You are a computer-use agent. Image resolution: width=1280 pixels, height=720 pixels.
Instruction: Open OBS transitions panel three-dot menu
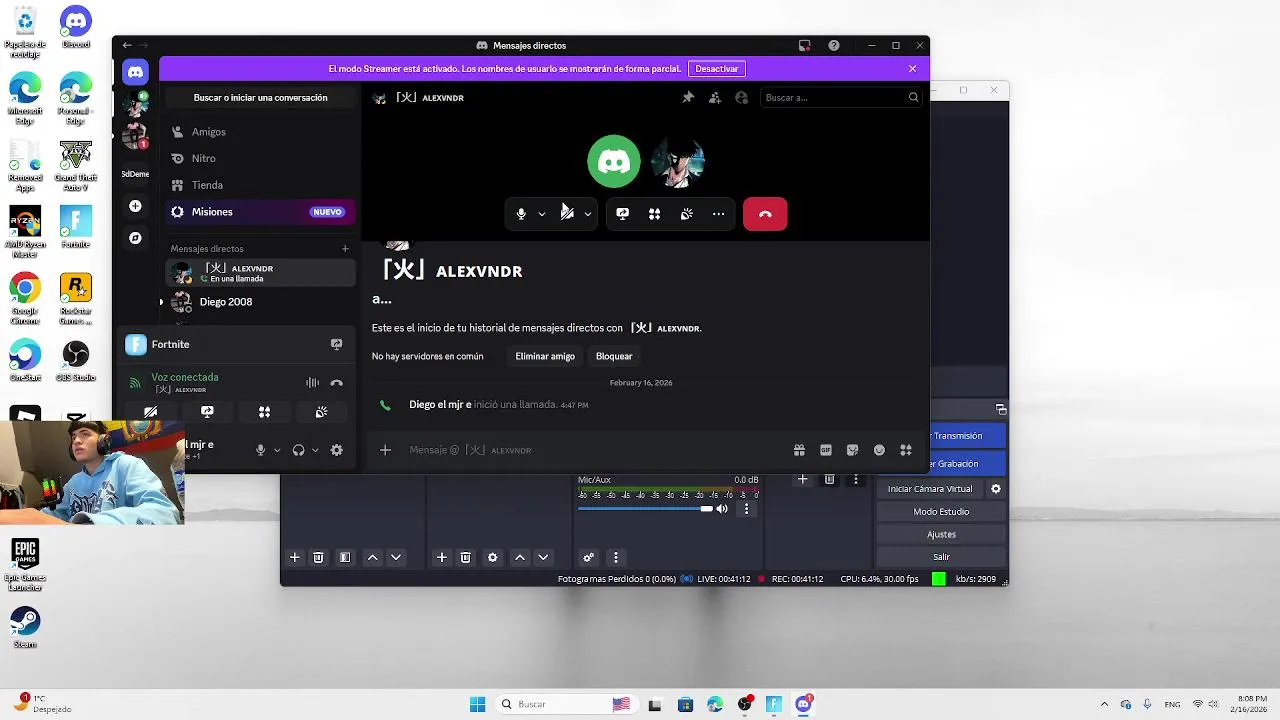point(855,480)
